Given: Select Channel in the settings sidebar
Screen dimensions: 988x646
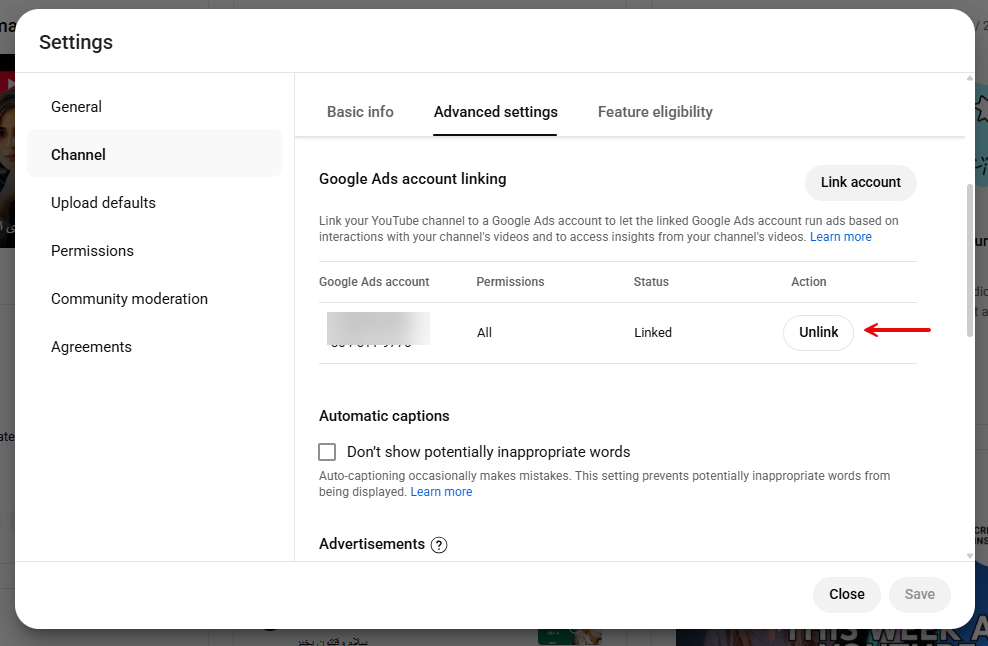Looking at the screenshot, I should point(78,155).
